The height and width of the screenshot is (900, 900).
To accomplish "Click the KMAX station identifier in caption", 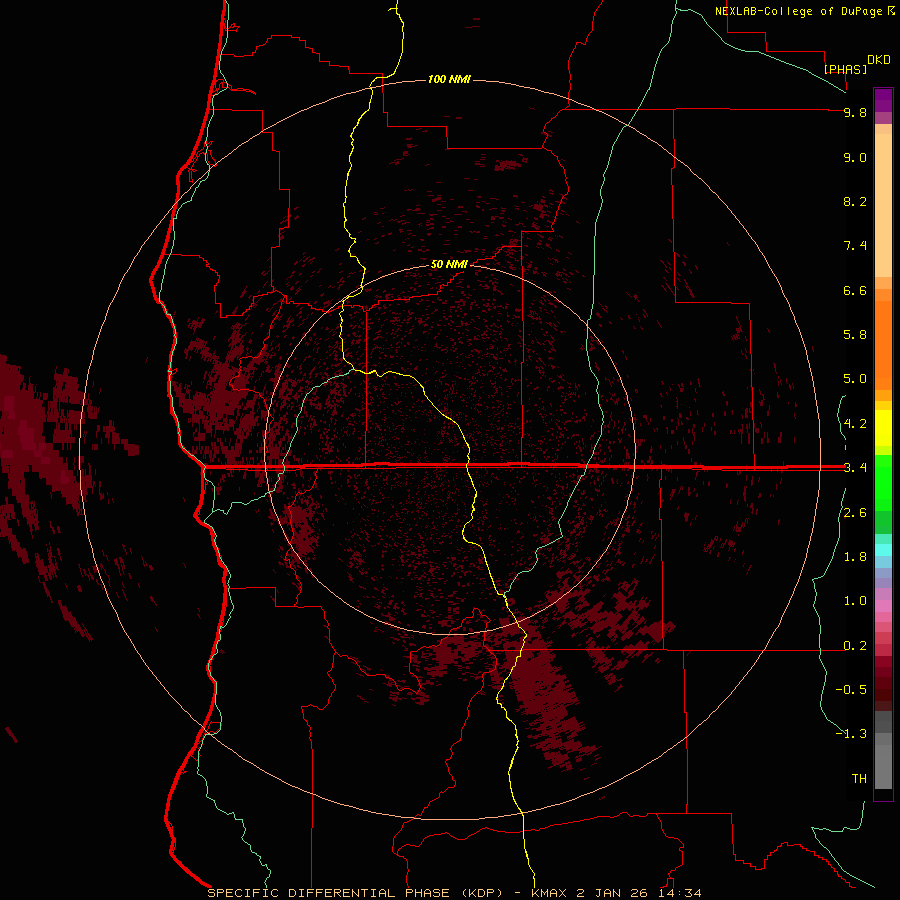I will pyautogui.click(x=549, y=893).
